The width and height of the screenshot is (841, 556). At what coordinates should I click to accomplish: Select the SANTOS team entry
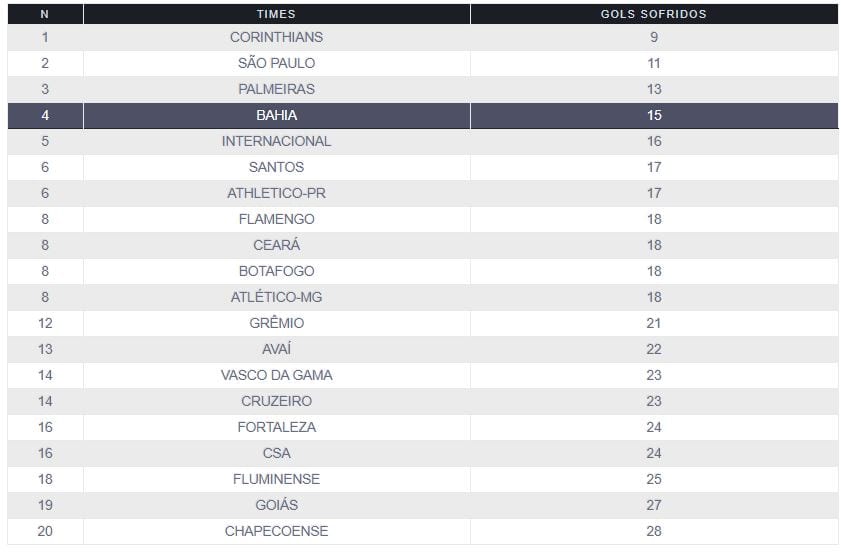276,167
